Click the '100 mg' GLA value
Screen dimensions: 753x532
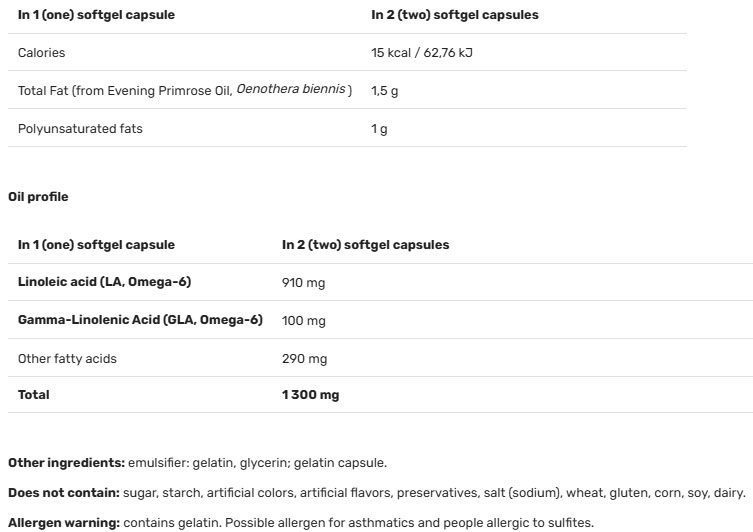[x=303, y=321]
